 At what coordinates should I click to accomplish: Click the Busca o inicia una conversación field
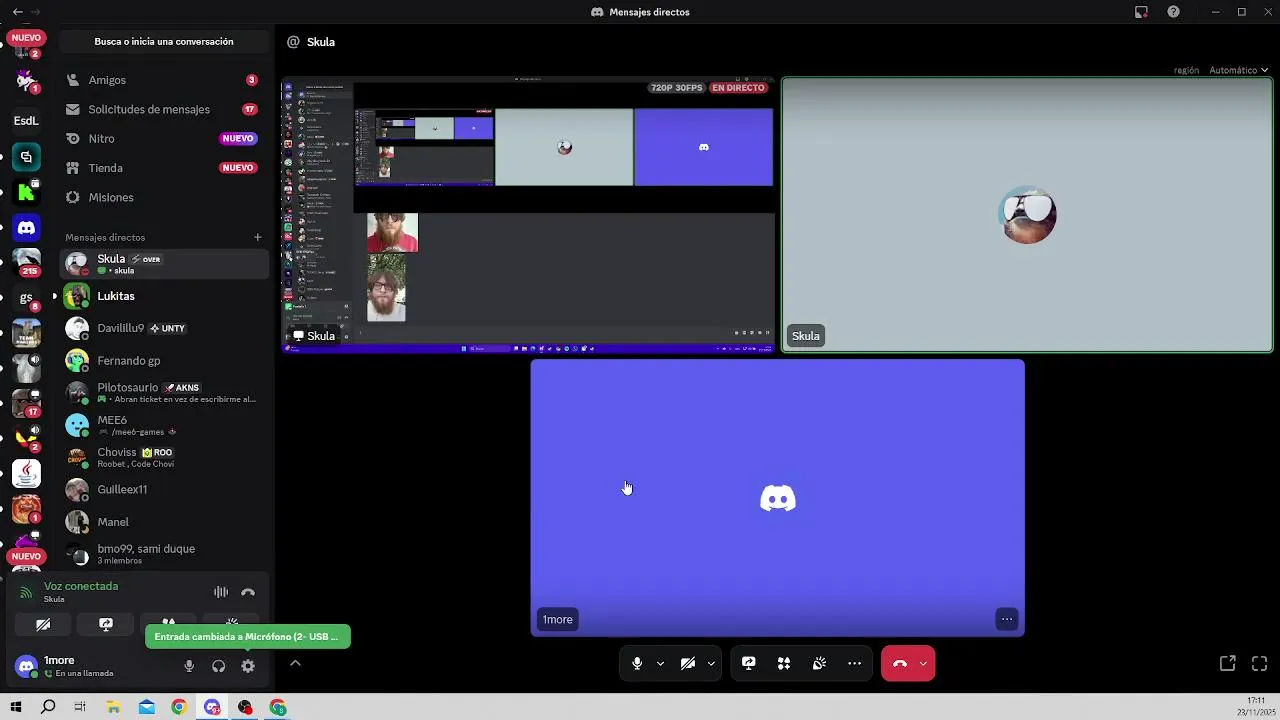[x=164, y=42]
